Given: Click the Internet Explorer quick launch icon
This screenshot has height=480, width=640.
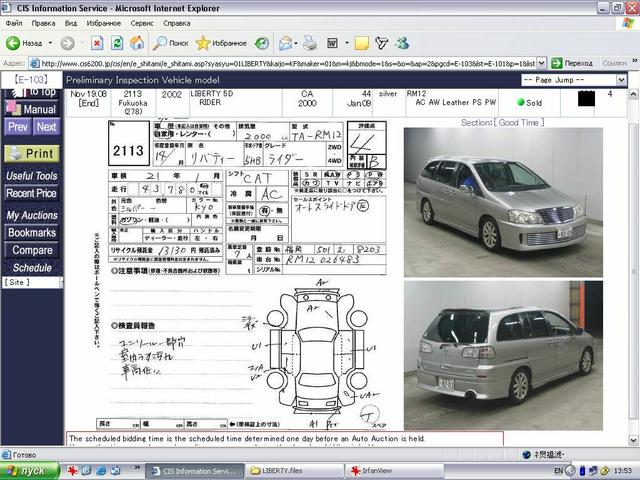Looking at the screenshot, I should (101, 471).
